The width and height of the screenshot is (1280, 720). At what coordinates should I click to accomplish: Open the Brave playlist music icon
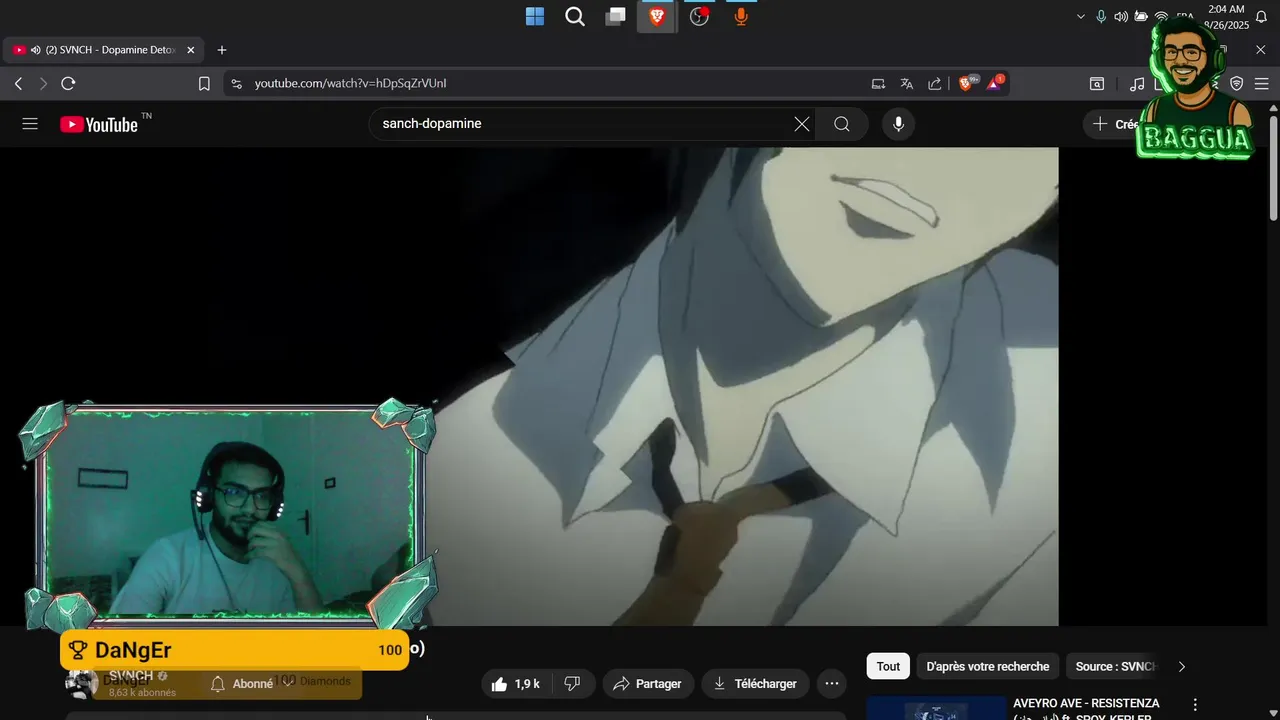(1137, 84)
